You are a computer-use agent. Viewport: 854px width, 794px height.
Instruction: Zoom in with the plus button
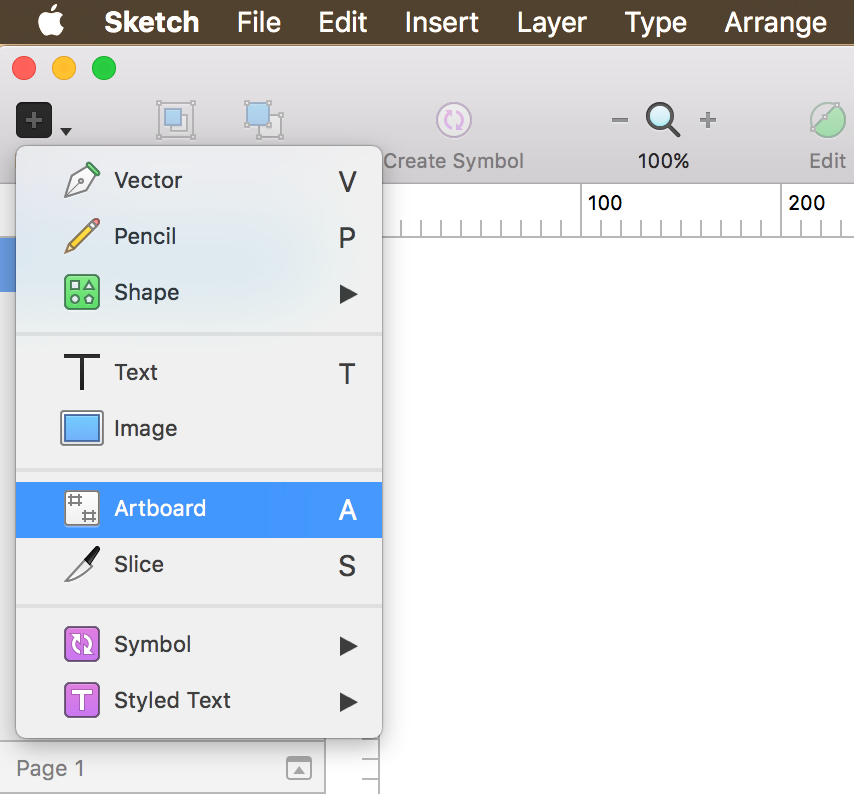707,120
